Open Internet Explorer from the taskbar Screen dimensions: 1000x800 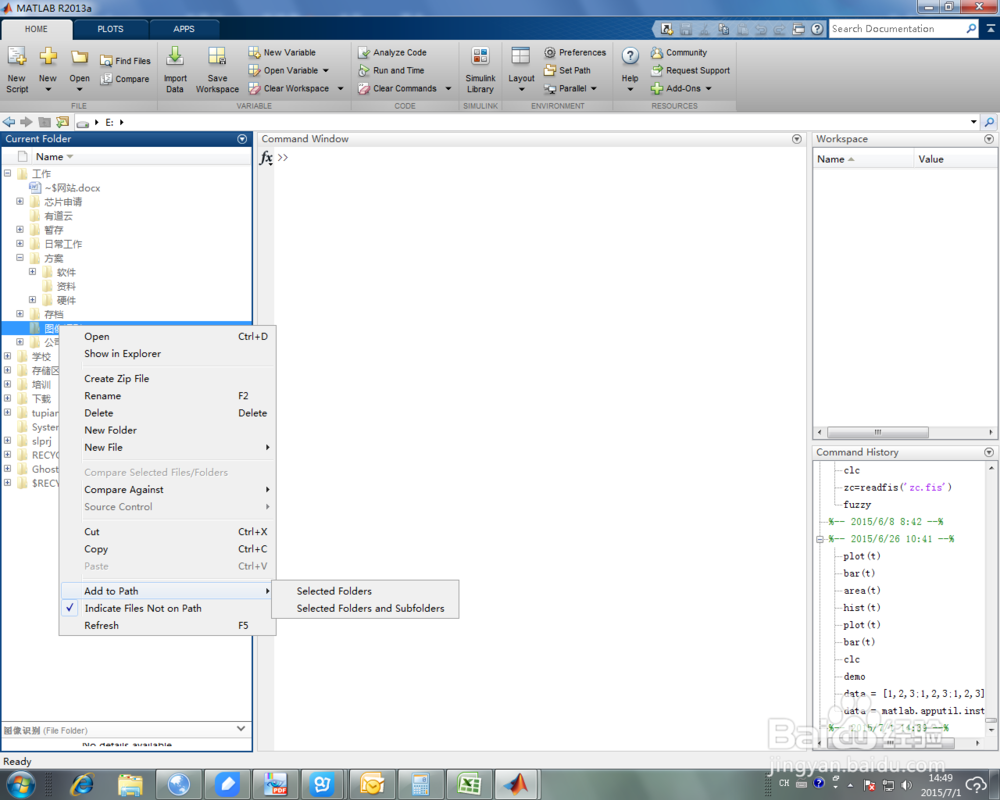(82, 785)
